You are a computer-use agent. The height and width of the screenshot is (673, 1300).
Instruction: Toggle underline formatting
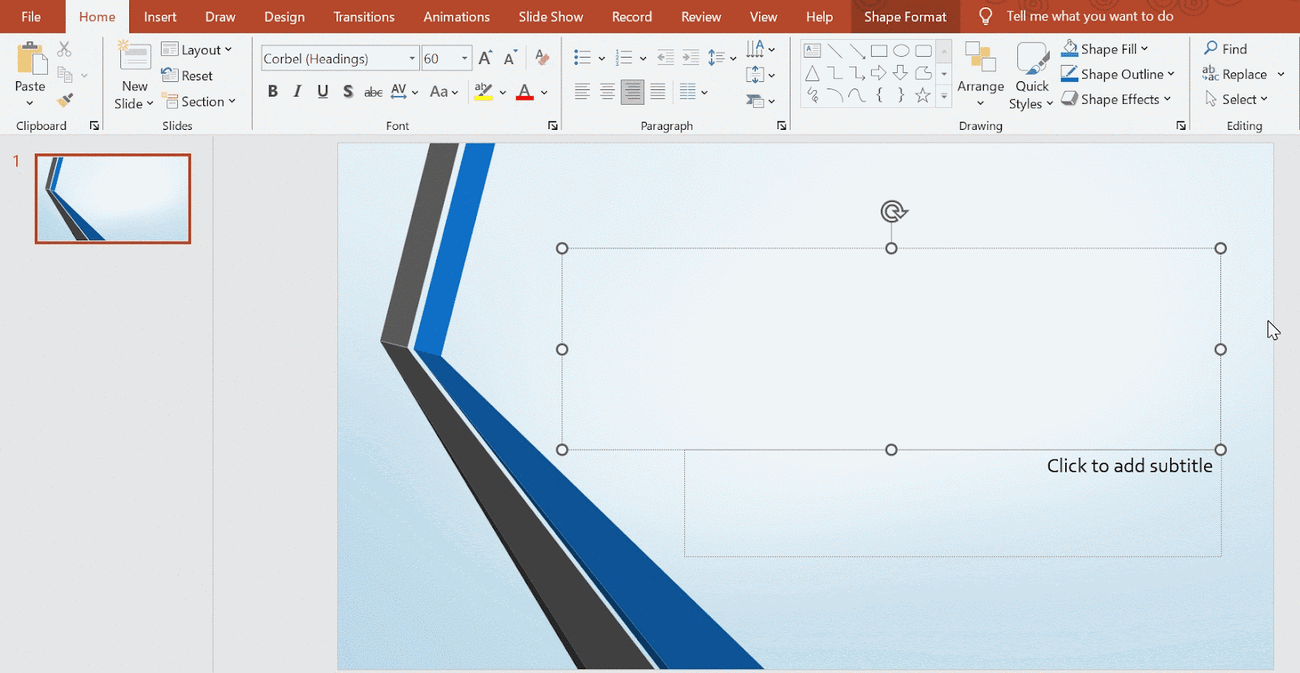[x=321, y=91]
